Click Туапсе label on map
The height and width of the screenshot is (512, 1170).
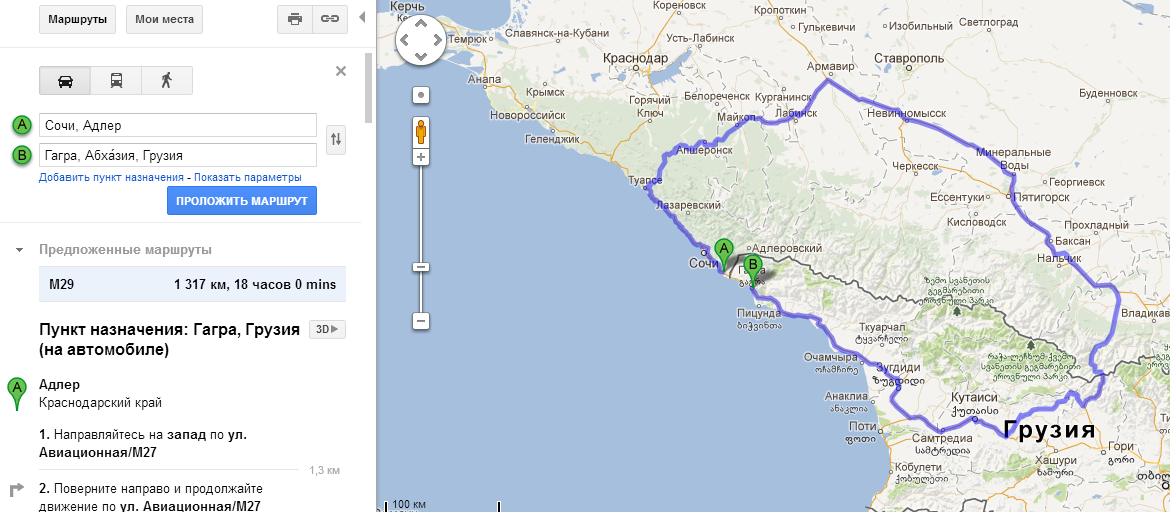tap(646, 181)
